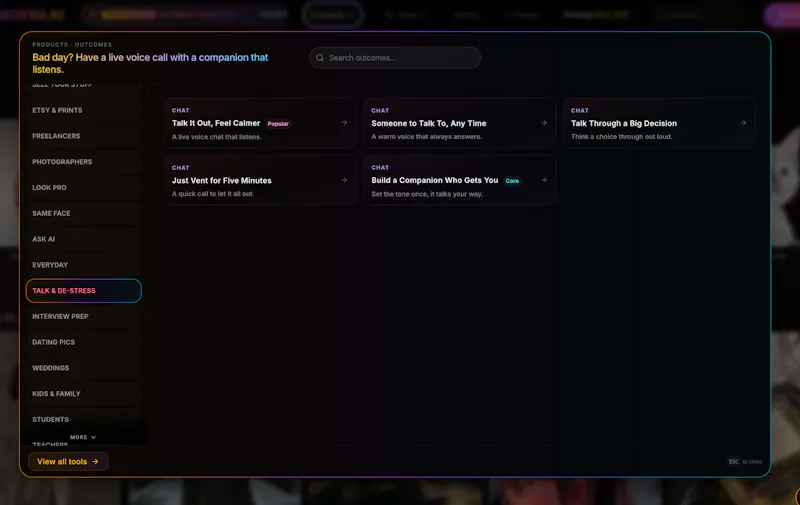
Task: Click arrow on Build a Companion card
Action: click(x=543, y=180)
